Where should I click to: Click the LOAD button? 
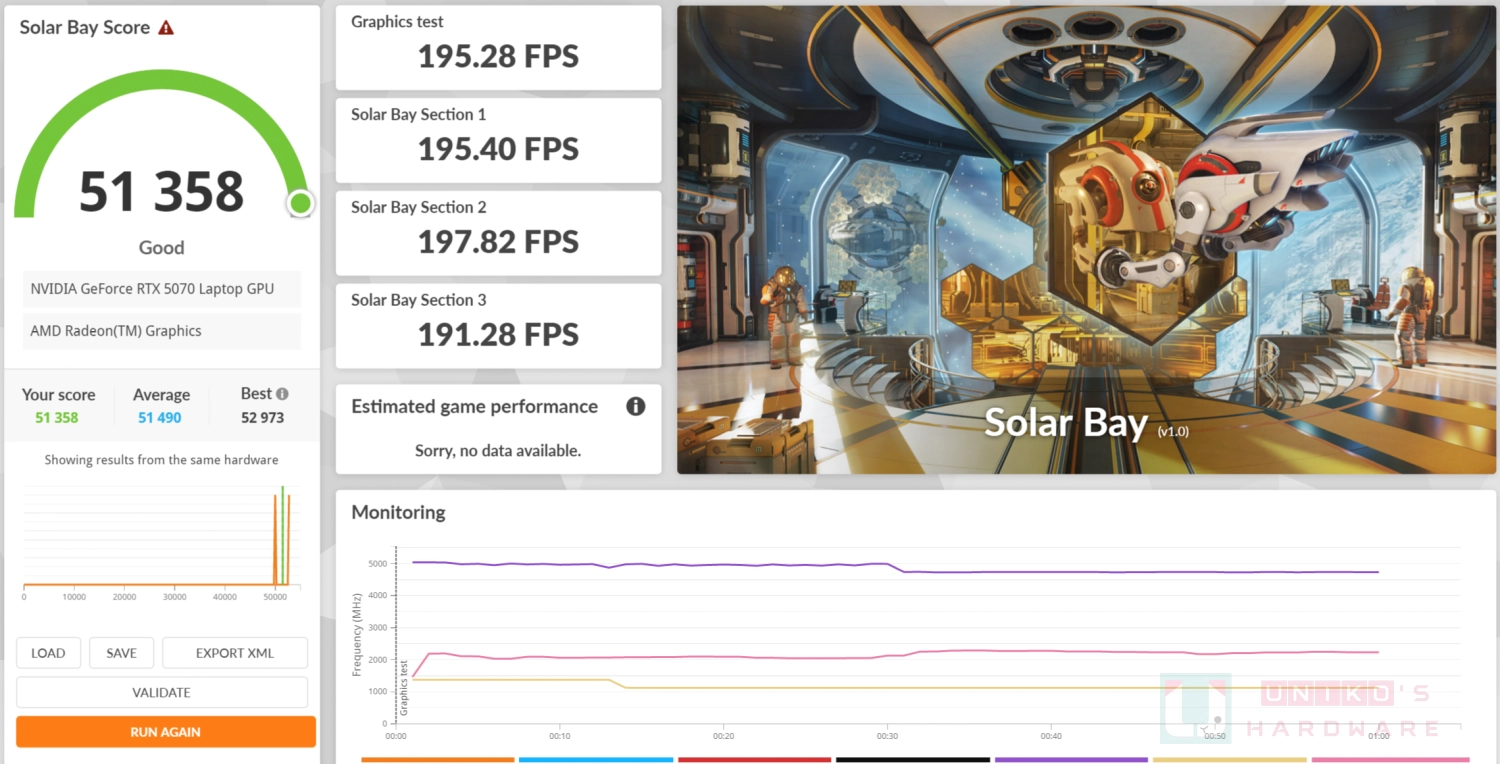[48, 653]
